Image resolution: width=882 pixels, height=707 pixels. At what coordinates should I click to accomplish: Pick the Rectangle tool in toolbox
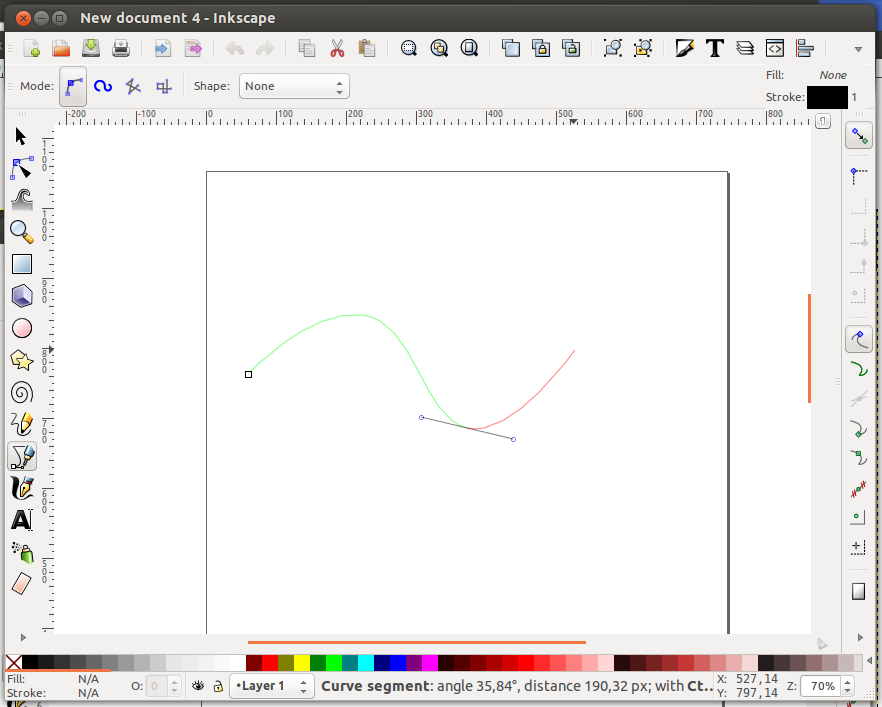point(21,264)
